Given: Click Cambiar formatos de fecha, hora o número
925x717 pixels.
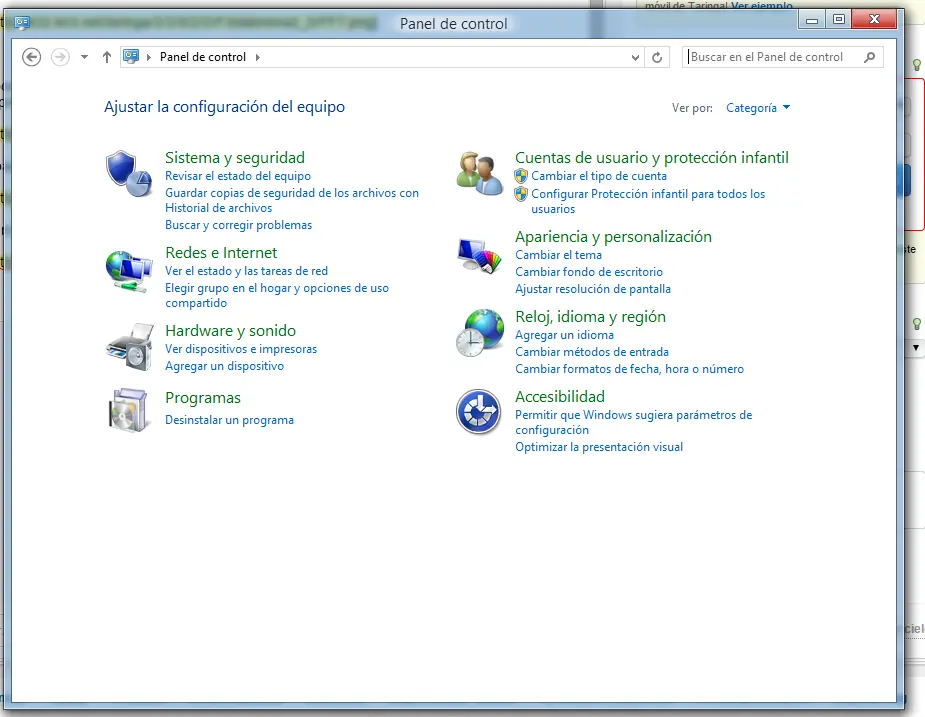Looking at the screenshot, I should tap(629, 369).
